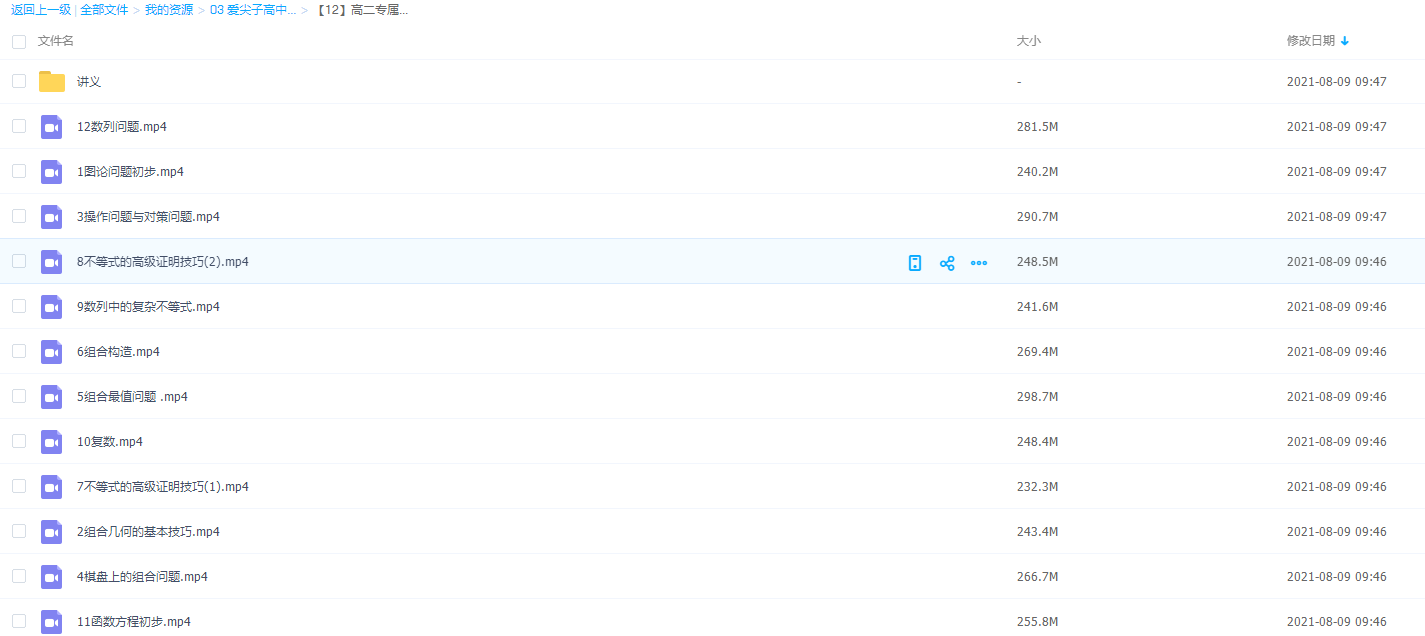This screenshot has width=1425, height=636.
Task: Check the box for 1图论问题初步.mp4
Action: (19, 171)
